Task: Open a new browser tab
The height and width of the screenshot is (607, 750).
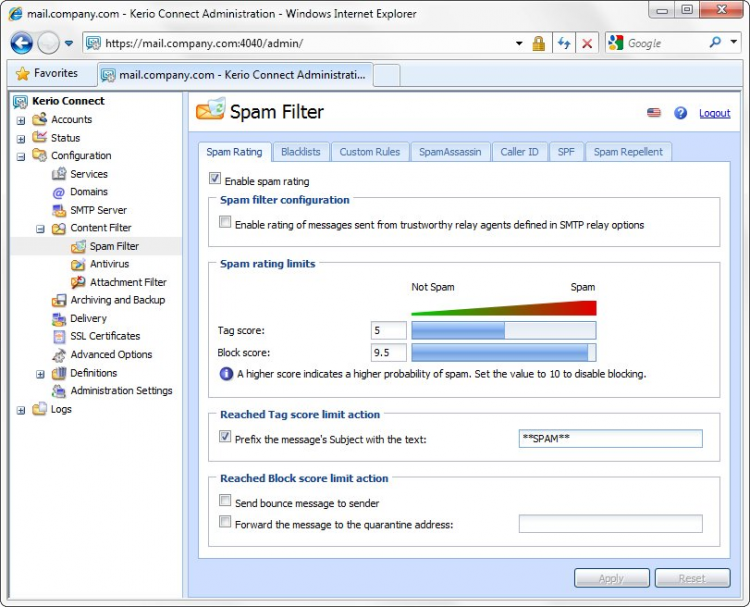Action: coord(386,75)
